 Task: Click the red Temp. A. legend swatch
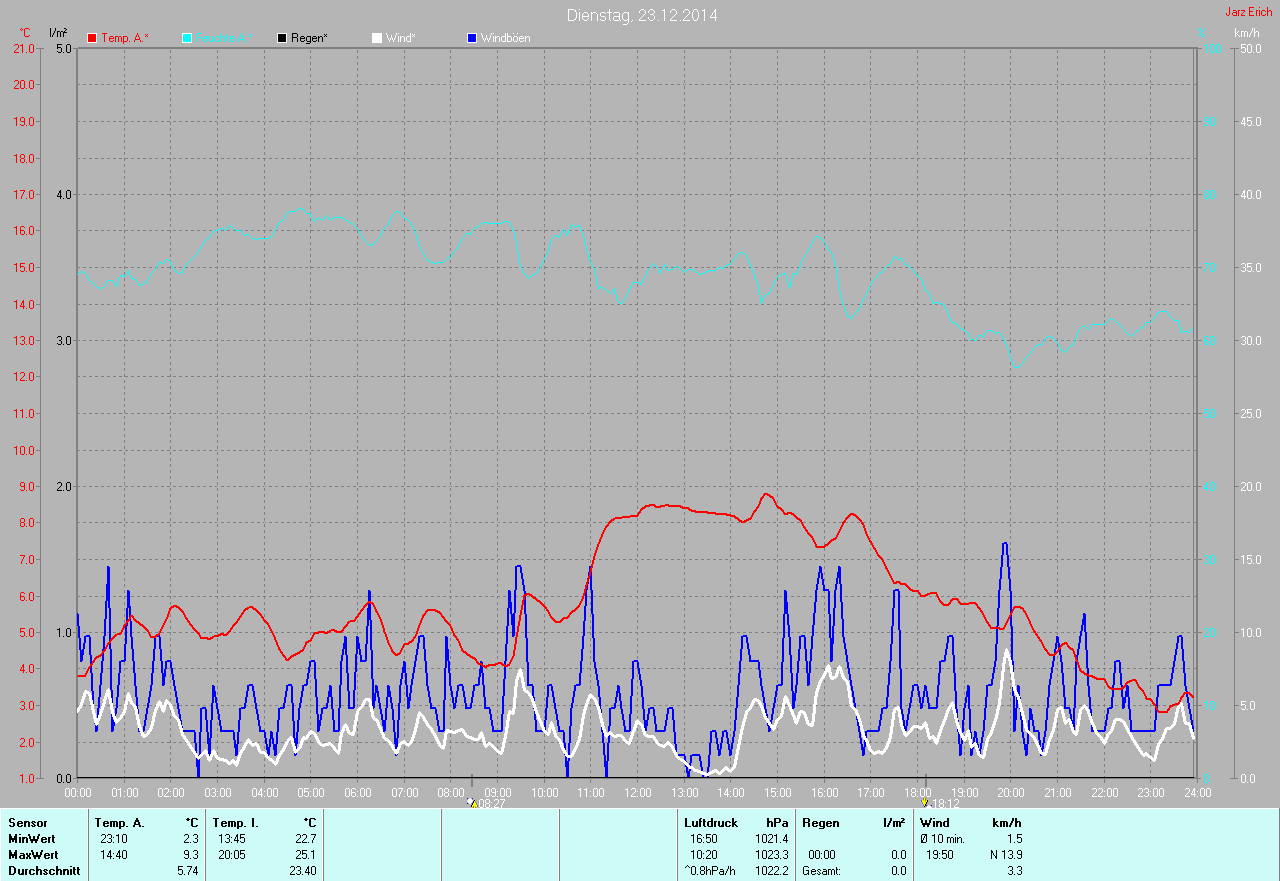coord(92,38)
